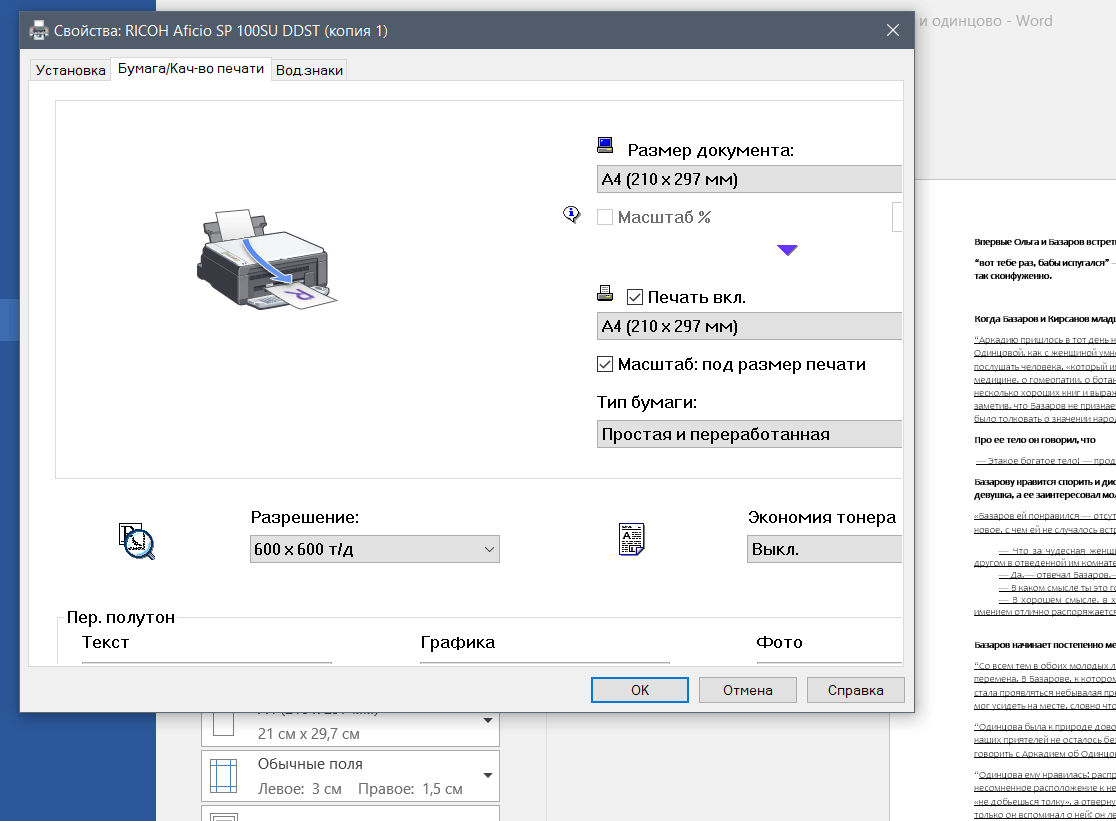Click the margins icon in the Word print pane

point(223,775)
